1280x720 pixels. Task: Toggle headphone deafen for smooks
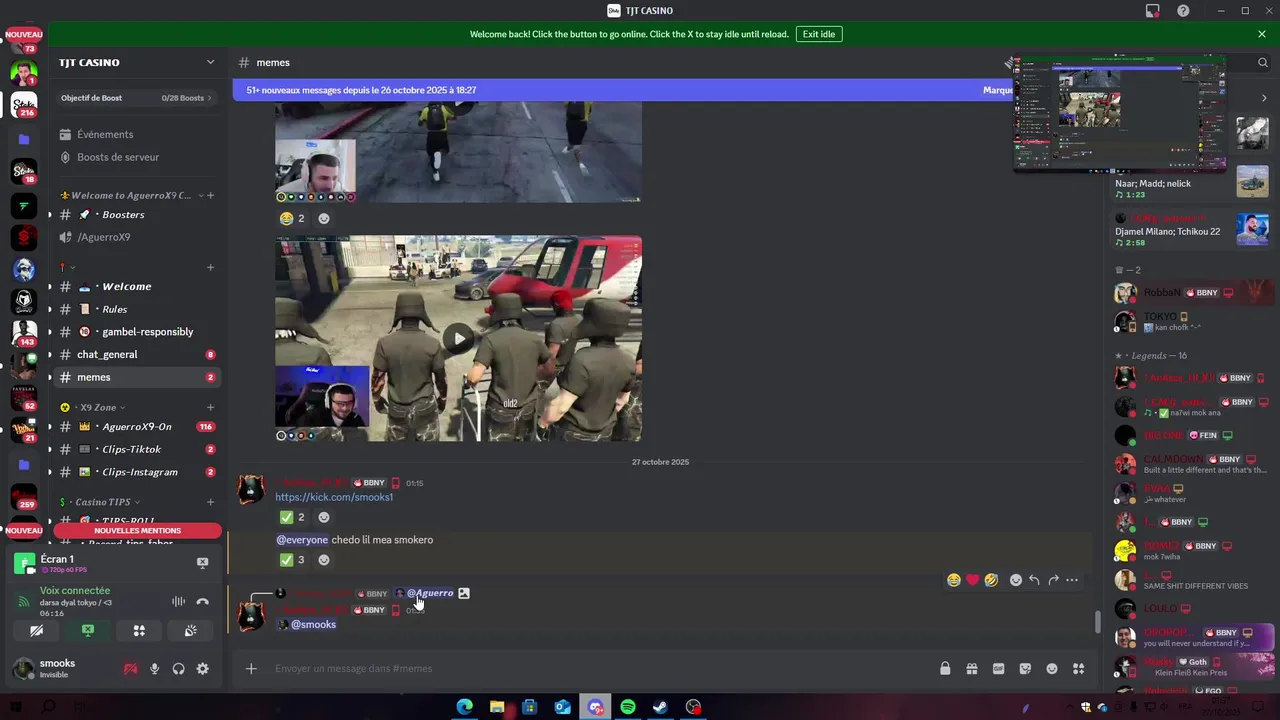click(178, 669)
